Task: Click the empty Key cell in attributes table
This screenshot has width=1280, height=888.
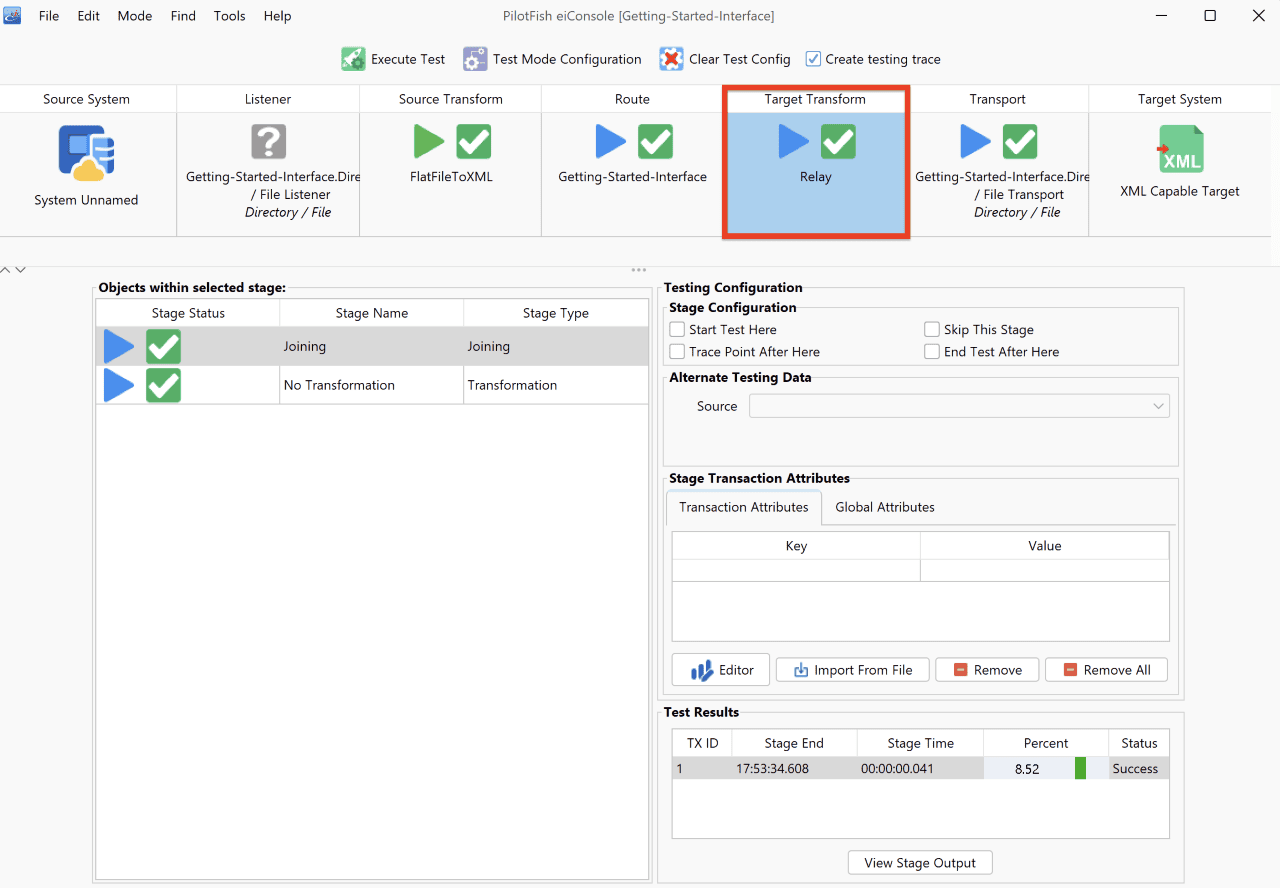Action: tap(796, 570)
